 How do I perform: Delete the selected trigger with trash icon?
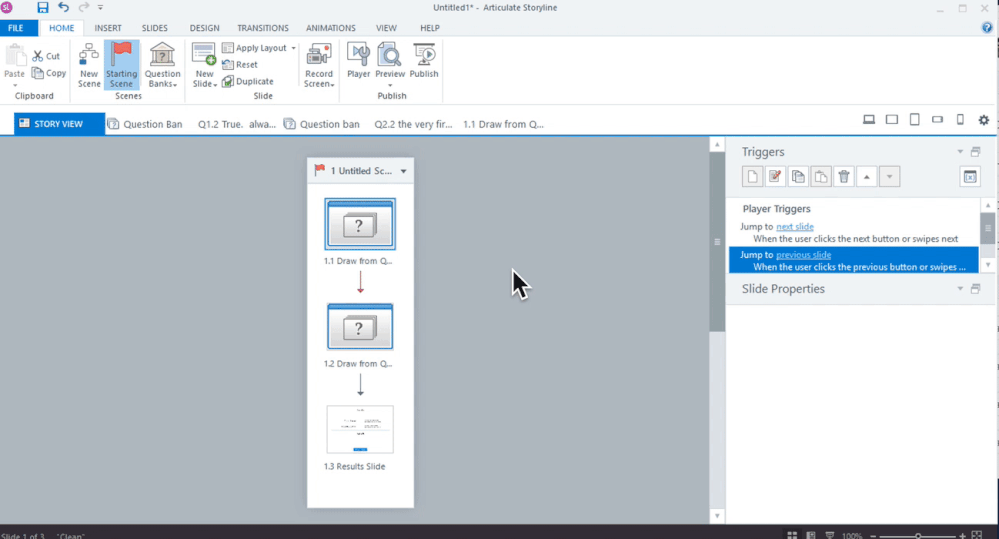844,177
